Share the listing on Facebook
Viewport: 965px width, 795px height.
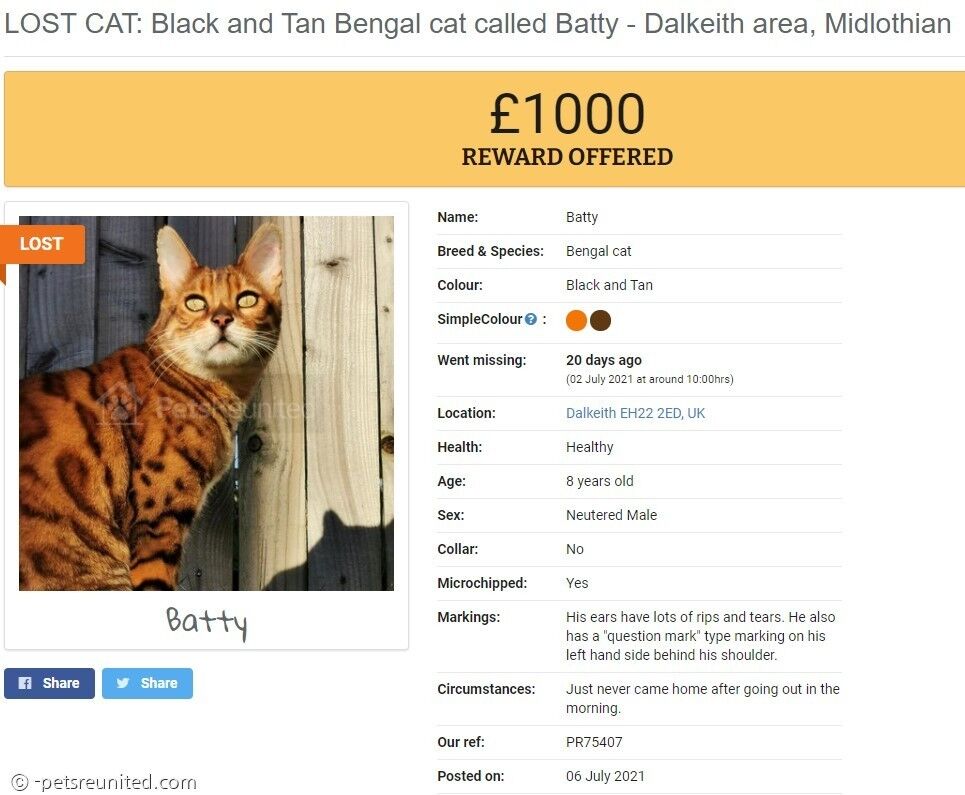pos(49,683)
